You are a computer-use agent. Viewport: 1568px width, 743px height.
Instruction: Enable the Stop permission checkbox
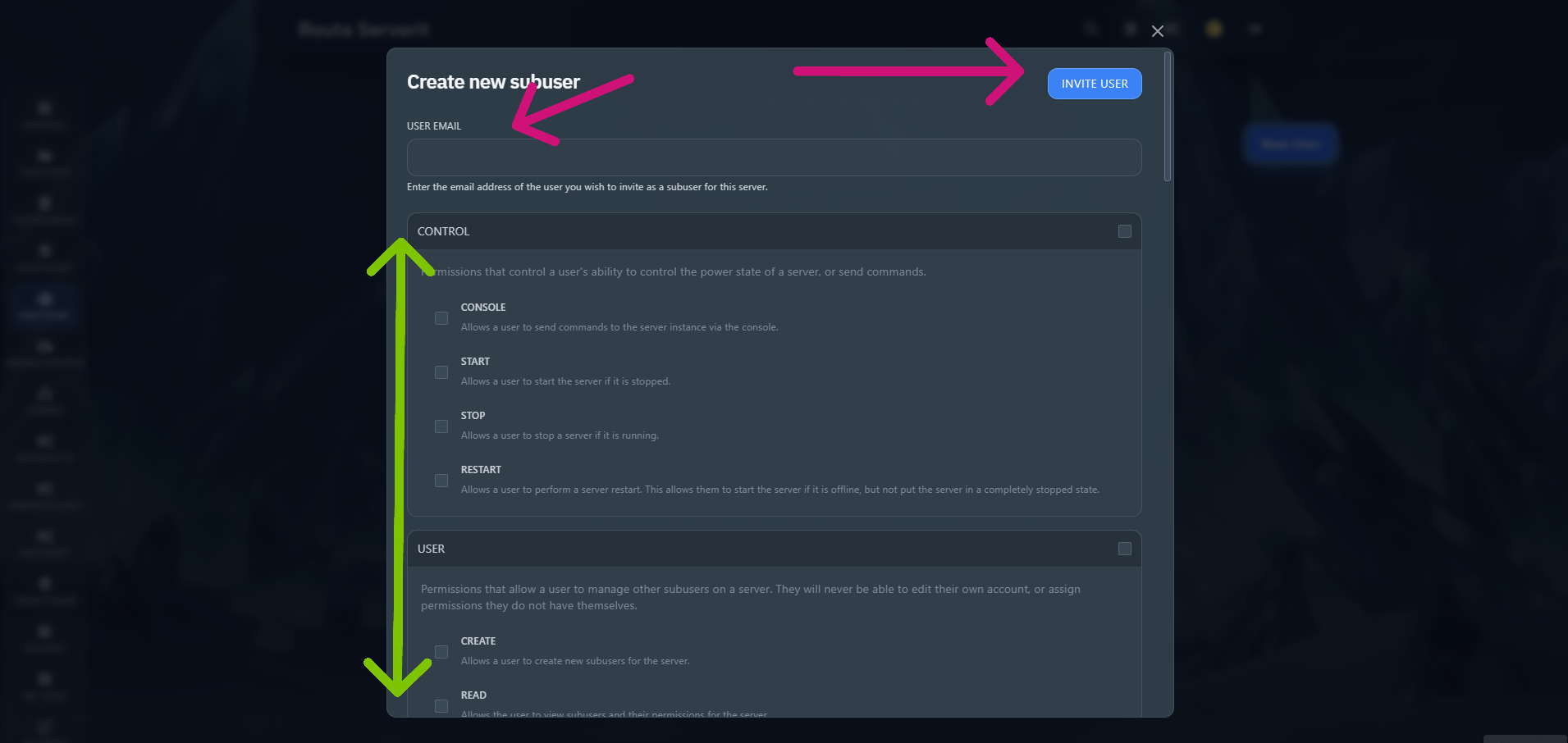[x=441, y=426]
